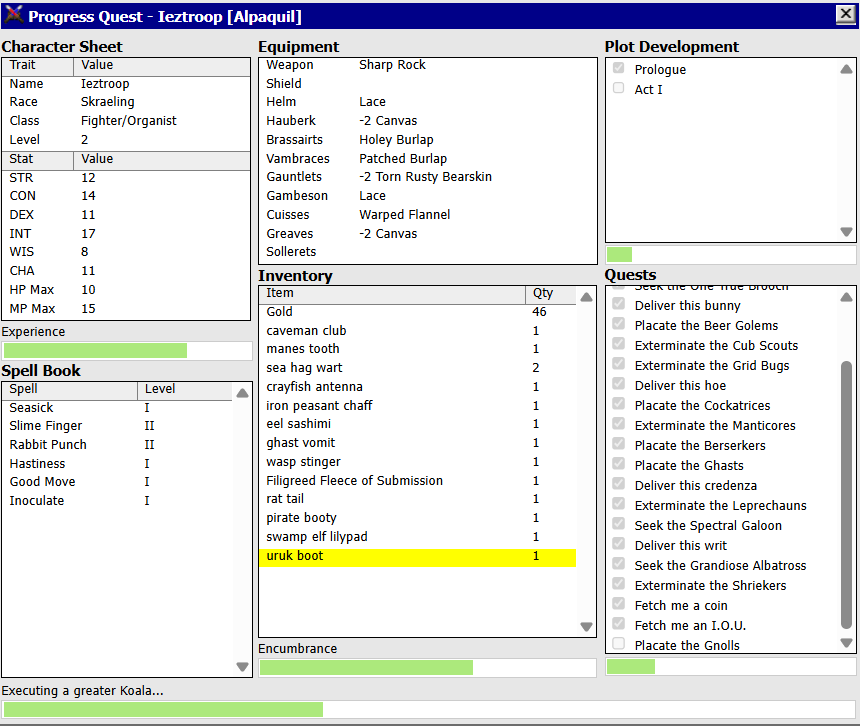
Task: Toggle Exterminate the Cub Scouts checkbox
Action: (x=619, y=344)
